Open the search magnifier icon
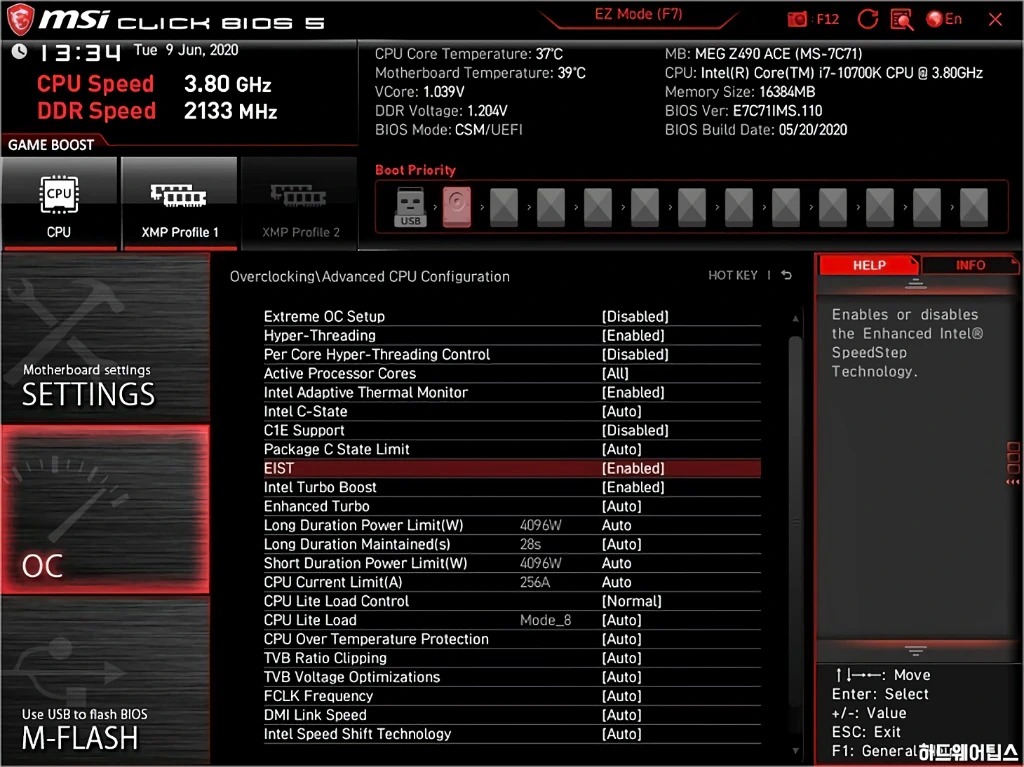This screenshot has width=1024, height=767. click(902, 19)
